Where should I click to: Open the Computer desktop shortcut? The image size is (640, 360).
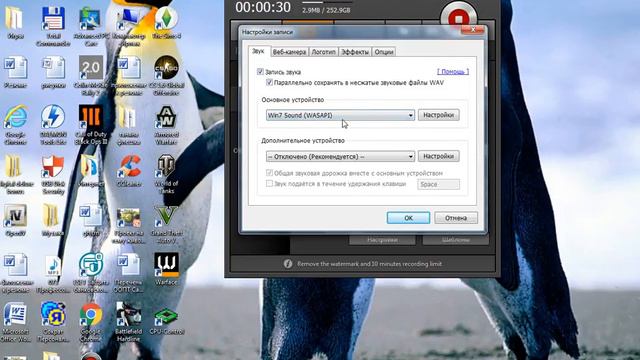(130, 27)
